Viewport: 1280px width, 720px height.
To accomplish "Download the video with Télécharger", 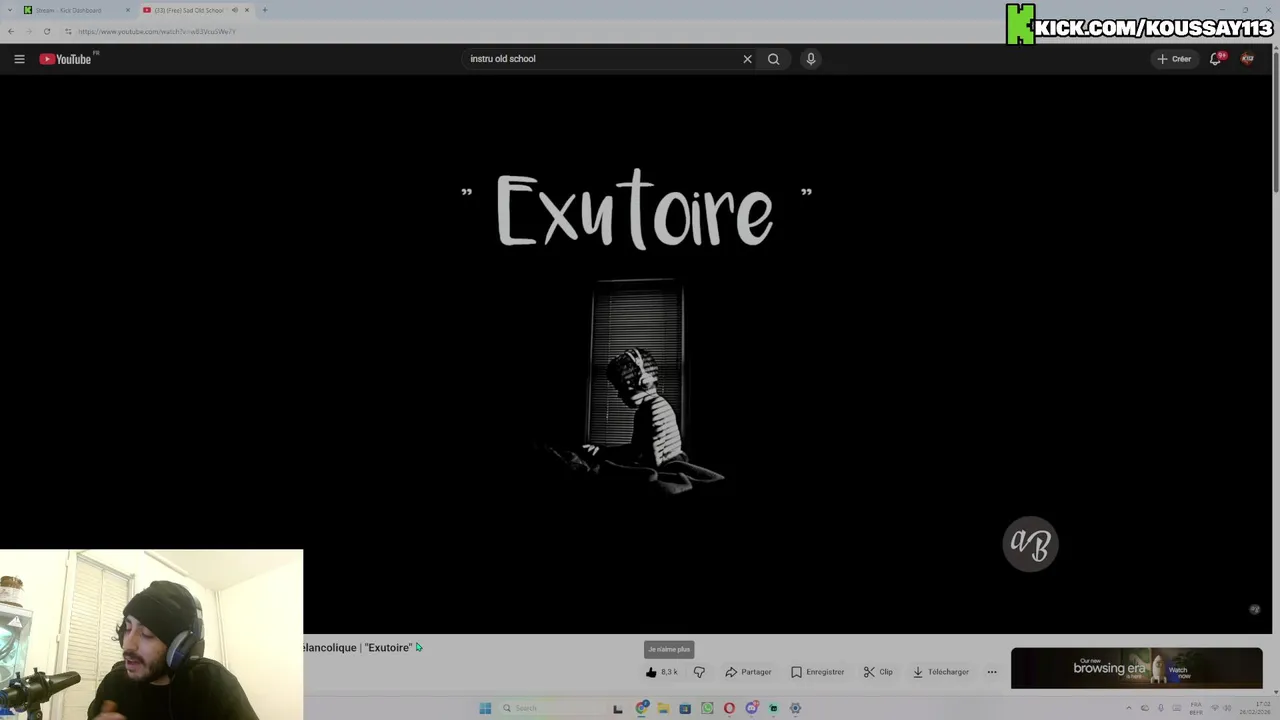I will pyautogui.click(x=940, y=672).
